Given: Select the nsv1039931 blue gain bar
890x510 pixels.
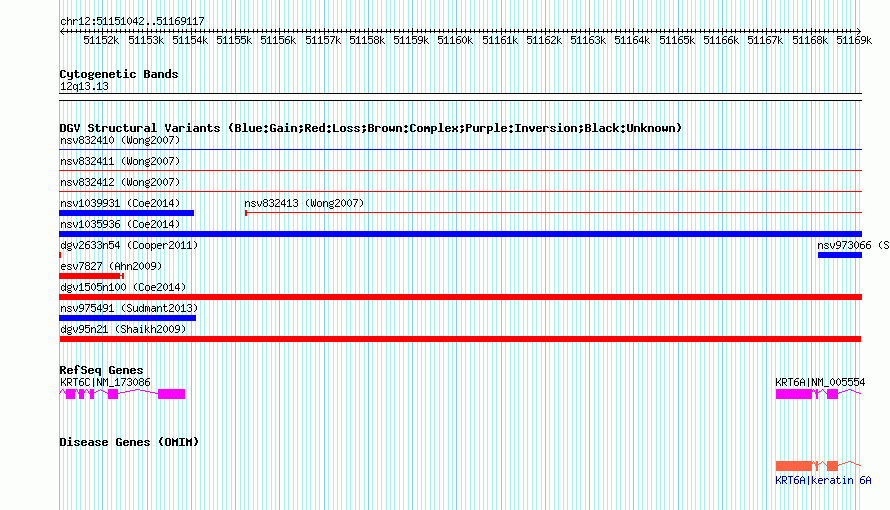Looking at the screenshot, I should 127,213.
